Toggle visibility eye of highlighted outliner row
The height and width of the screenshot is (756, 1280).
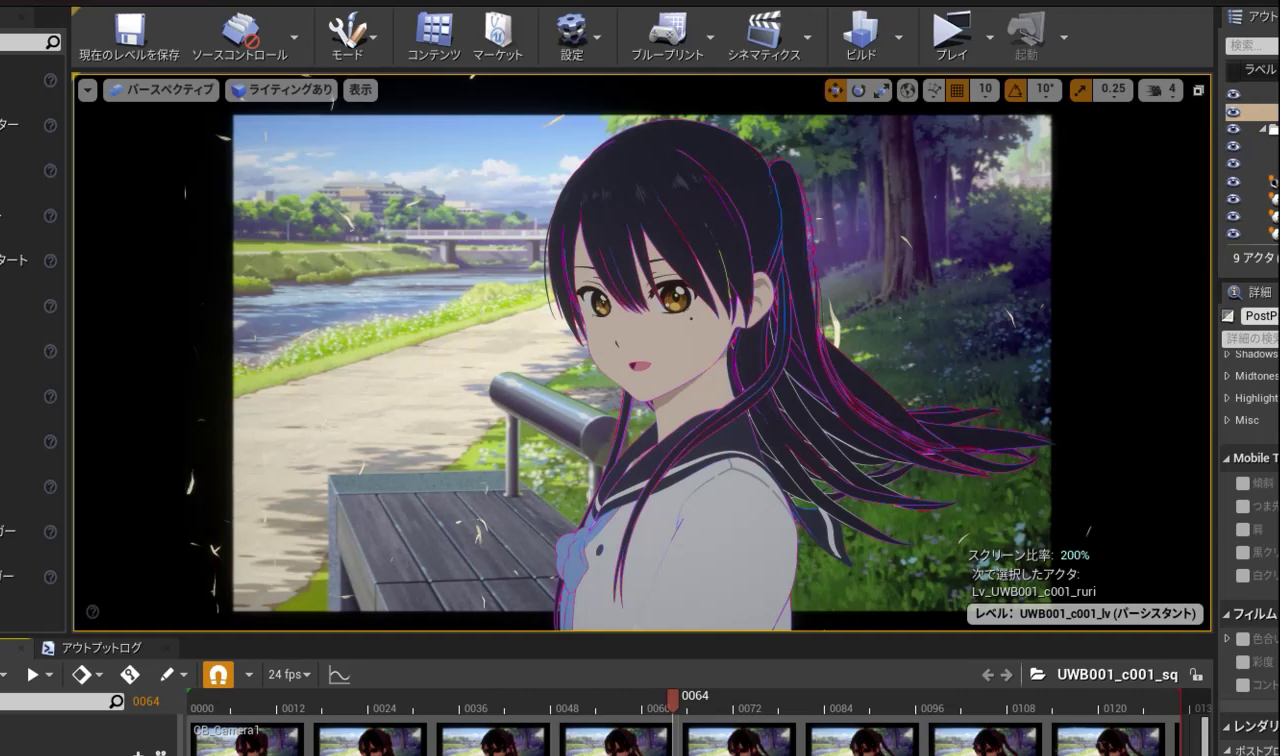[1233, 112]
